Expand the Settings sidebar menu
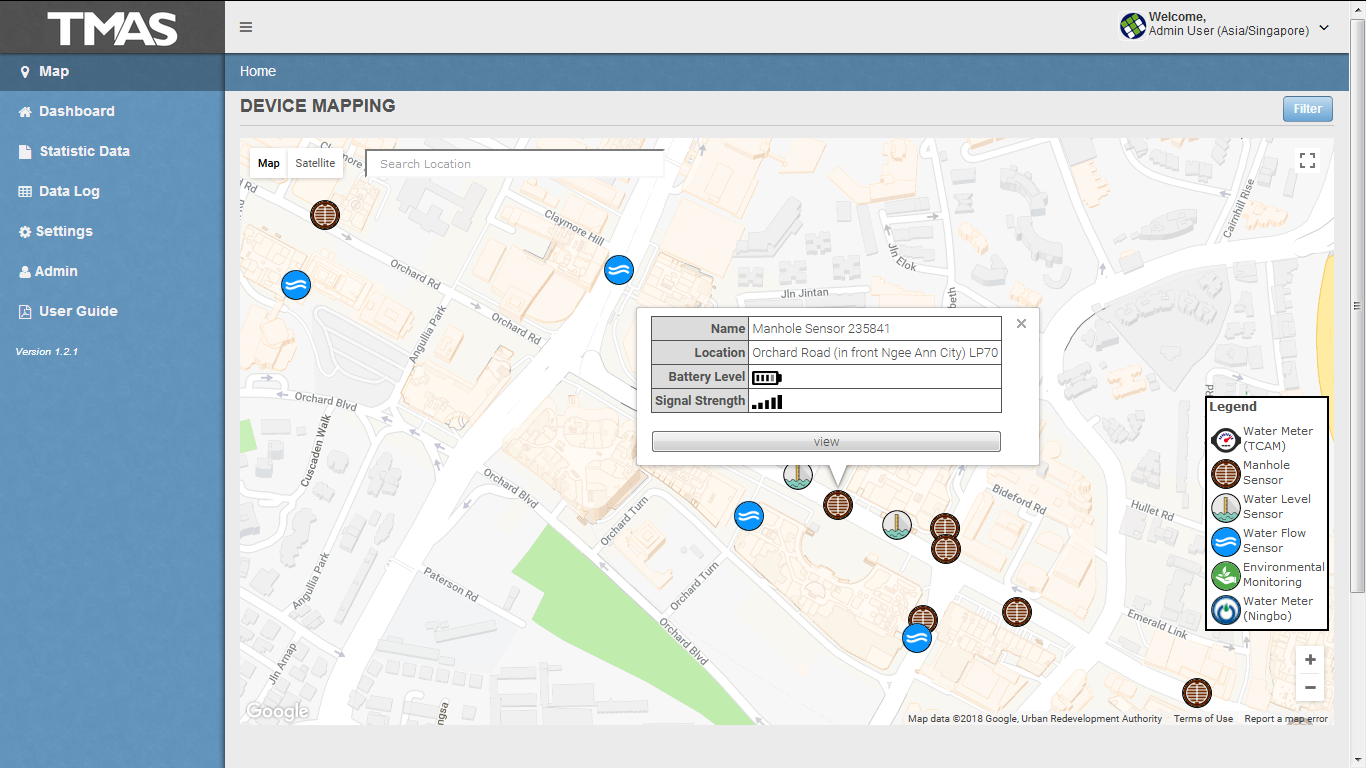The height and width of the screenshot is (768, 1366). coord(64,231)
